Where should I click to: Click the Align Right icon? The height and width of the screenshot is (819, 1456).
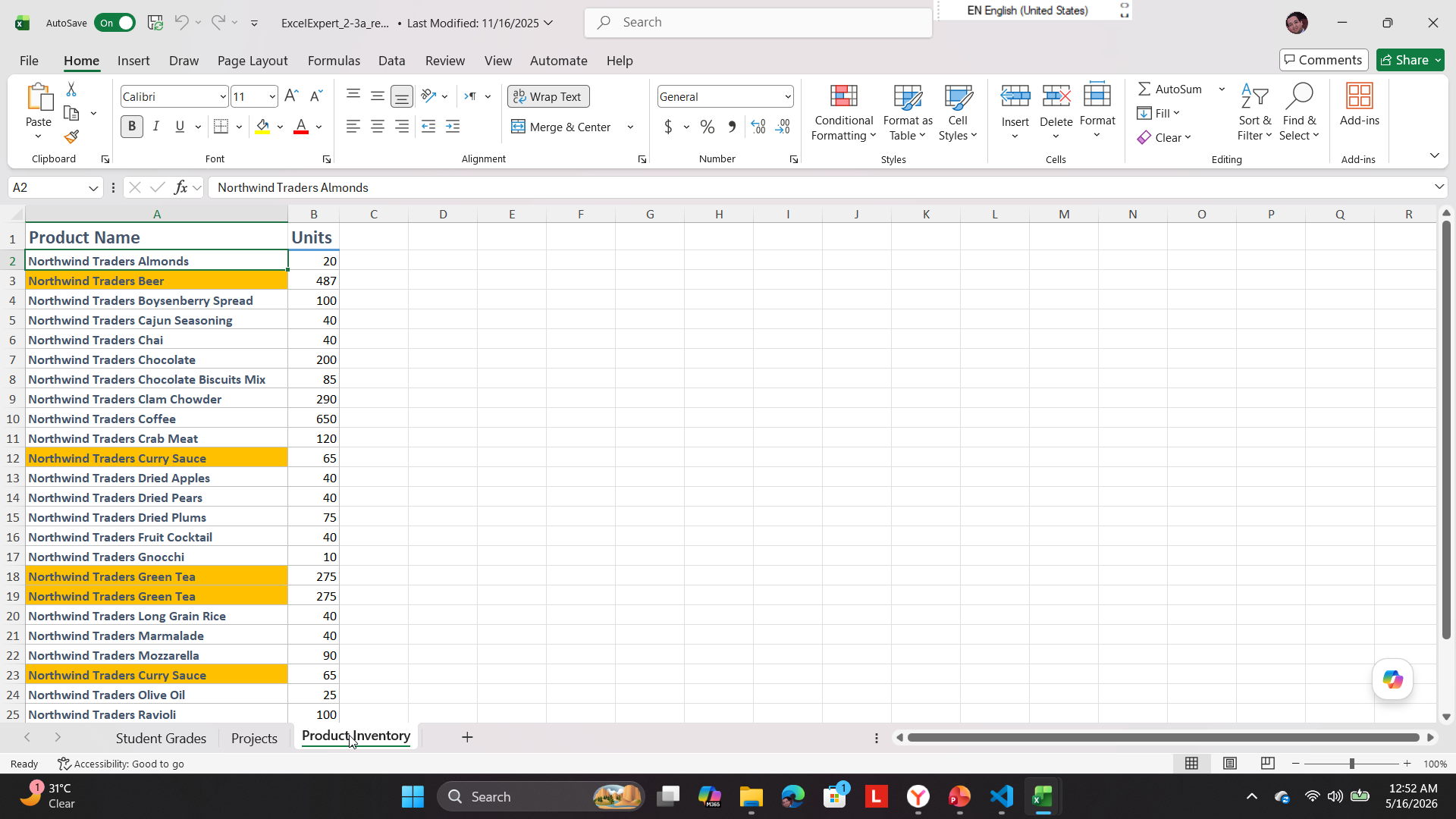coord(402,127)
